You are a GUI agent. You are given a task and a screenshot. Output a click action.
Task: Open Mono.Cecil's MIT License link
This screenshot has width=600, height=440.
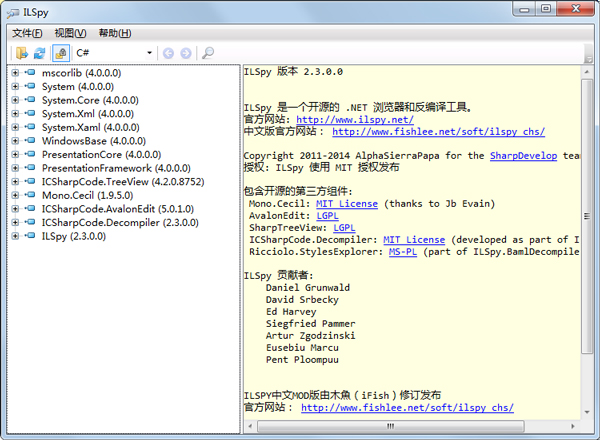click(347, 204)
